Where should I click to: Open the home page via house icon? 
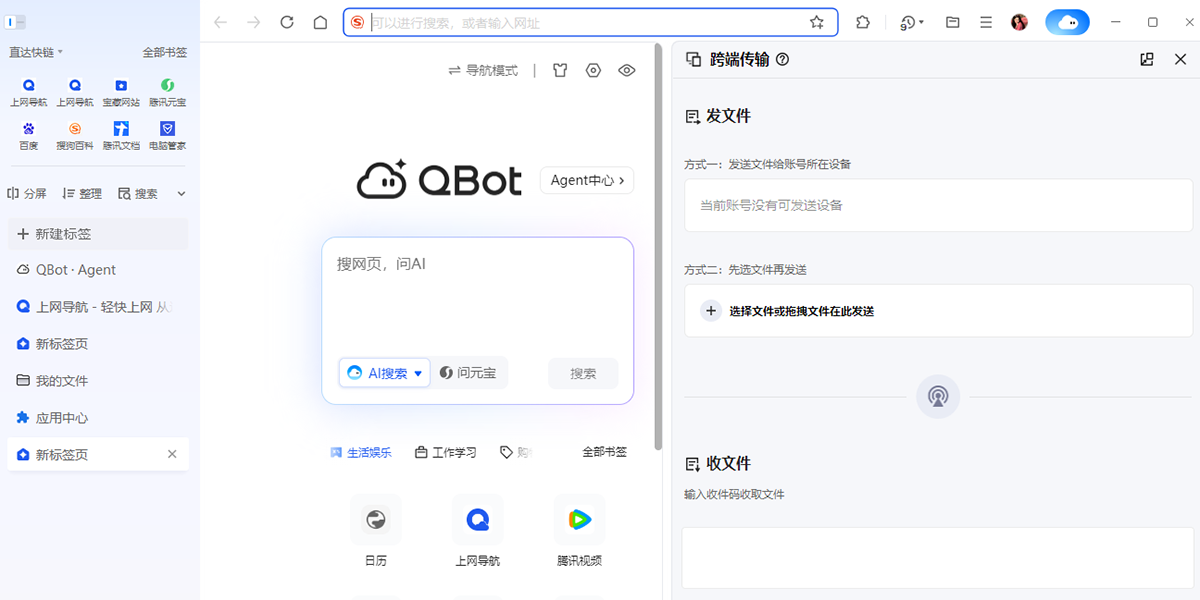coord(320,22)
